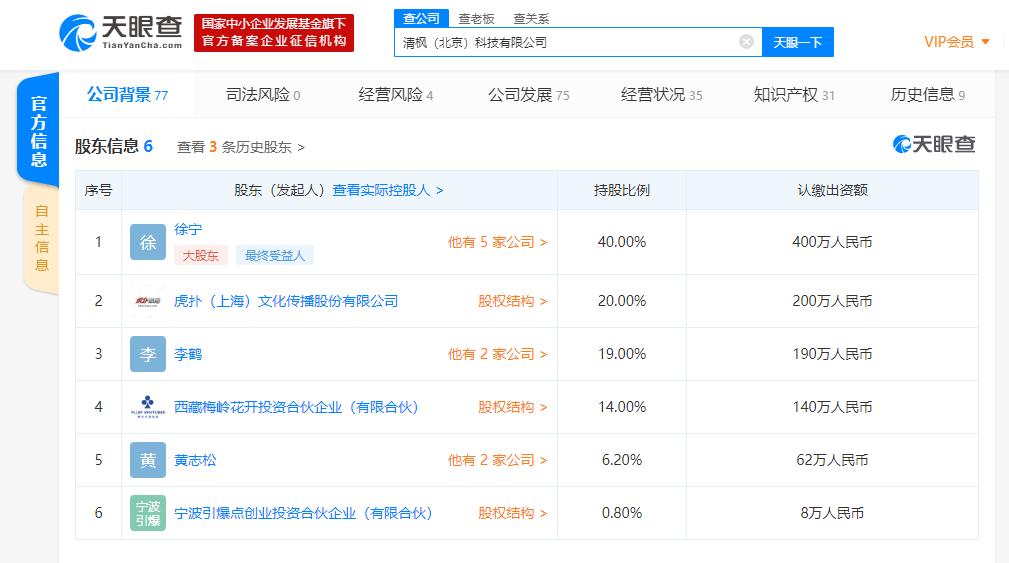The image size is (1009, 563).
Task: Select the 查老板 search tab
Action: click(x=476, y=19)
